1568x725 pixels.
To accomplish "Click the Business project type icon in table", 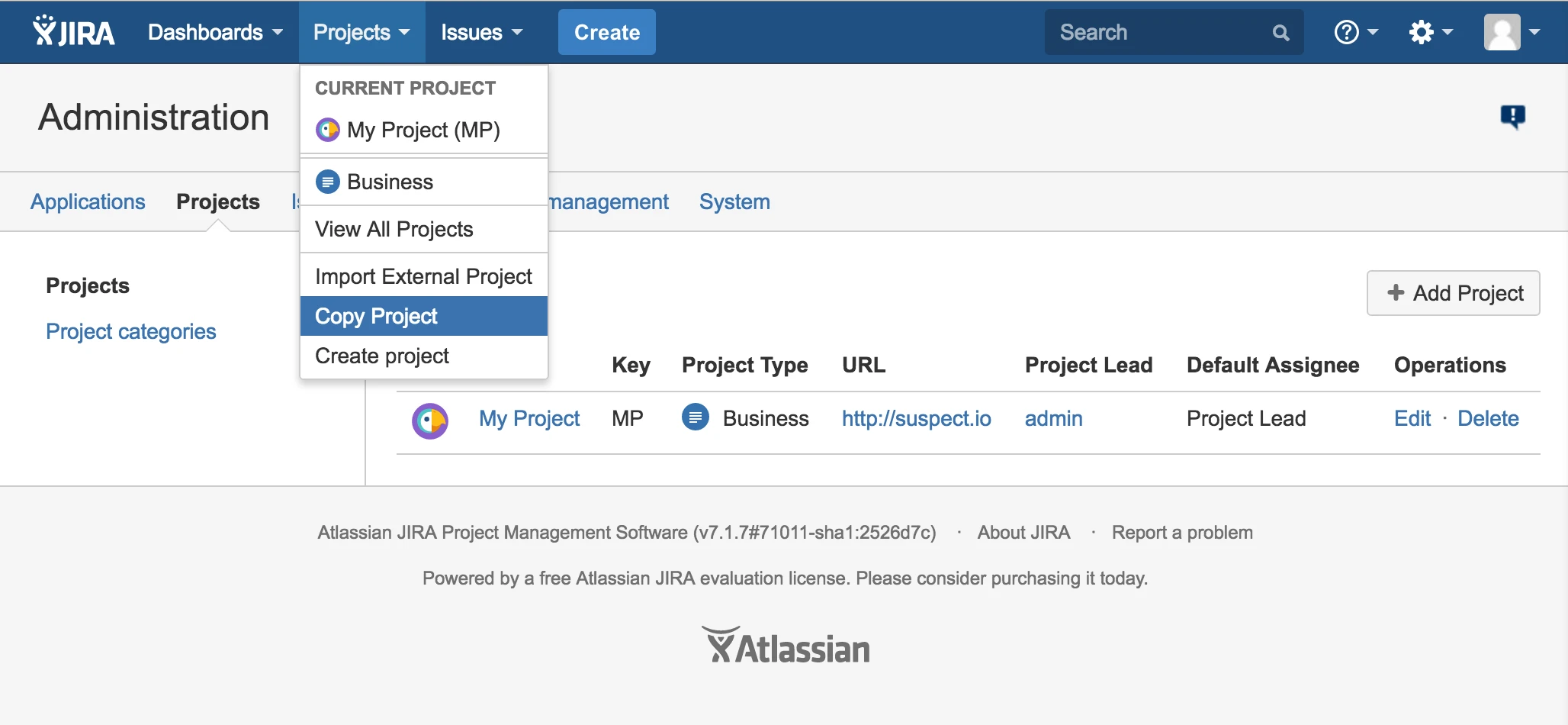I will pos(695,418).
